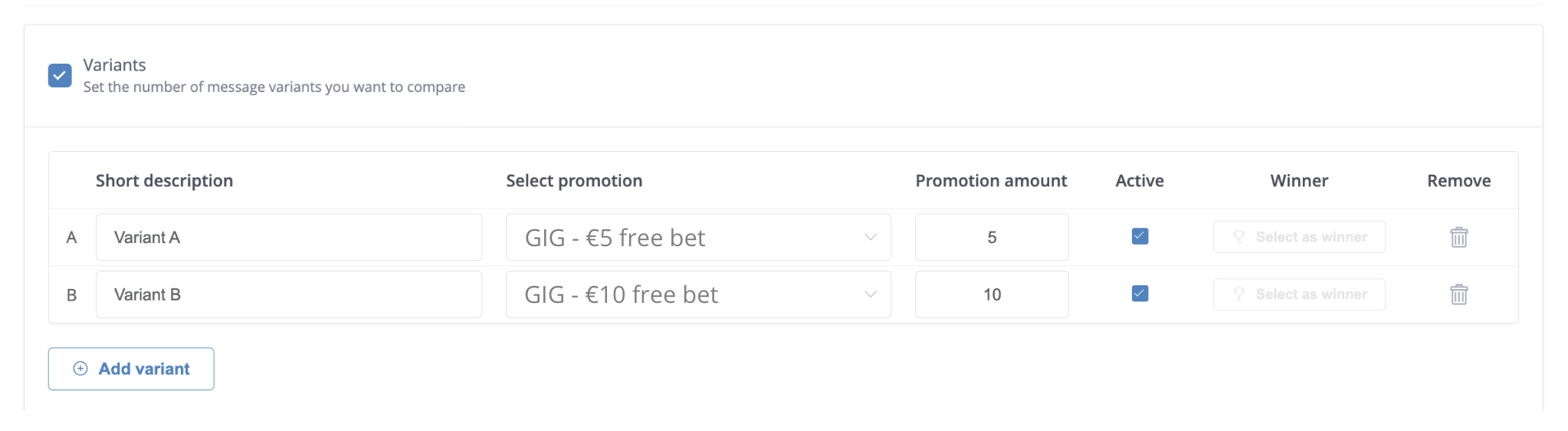
Task: Click the trash icon for Variant B
Action: point(1458,294)
